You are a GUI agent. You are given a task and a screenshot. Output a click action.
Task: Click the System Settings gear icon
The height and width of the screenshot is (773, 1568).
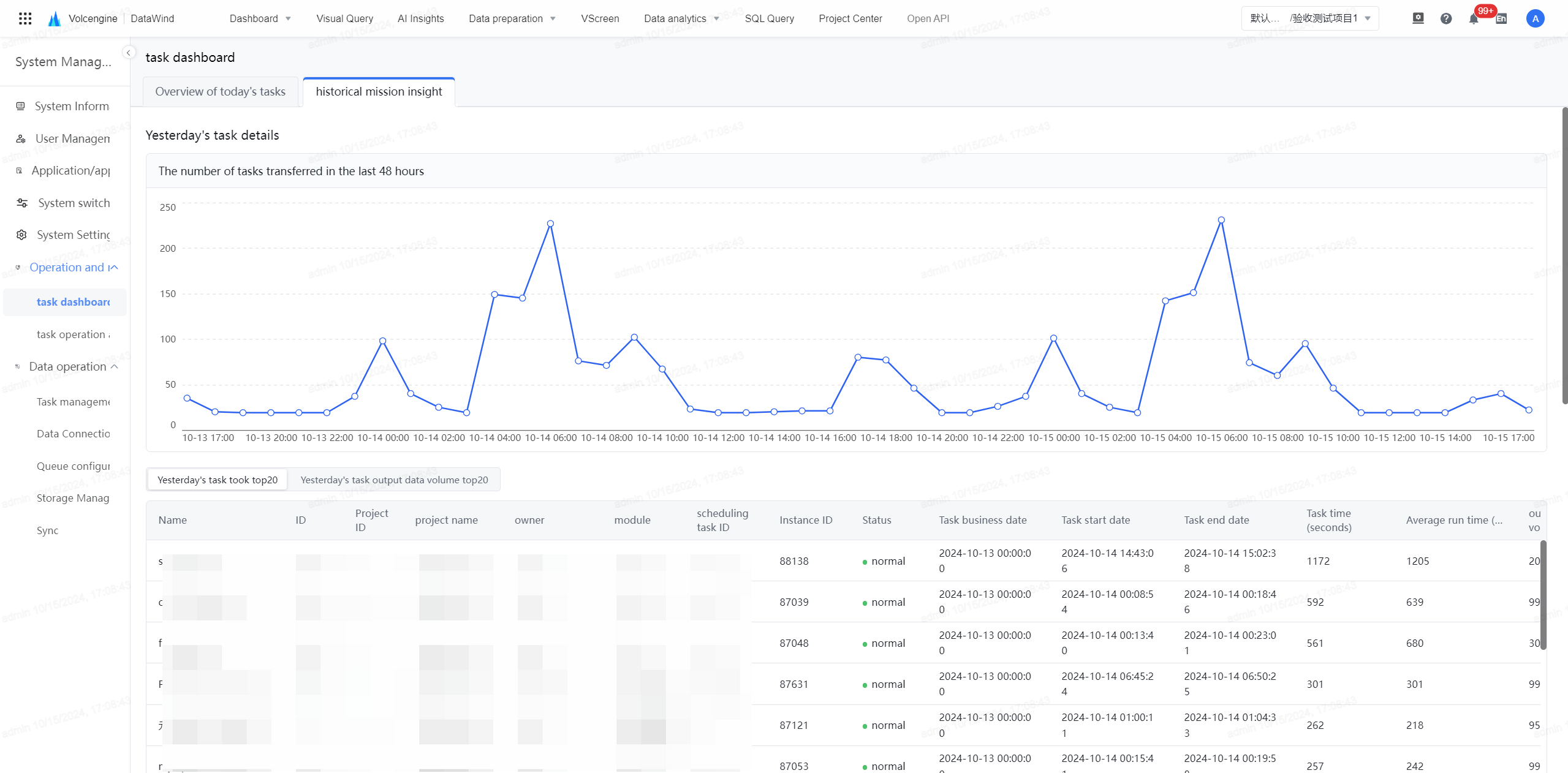tap(21, 235)
